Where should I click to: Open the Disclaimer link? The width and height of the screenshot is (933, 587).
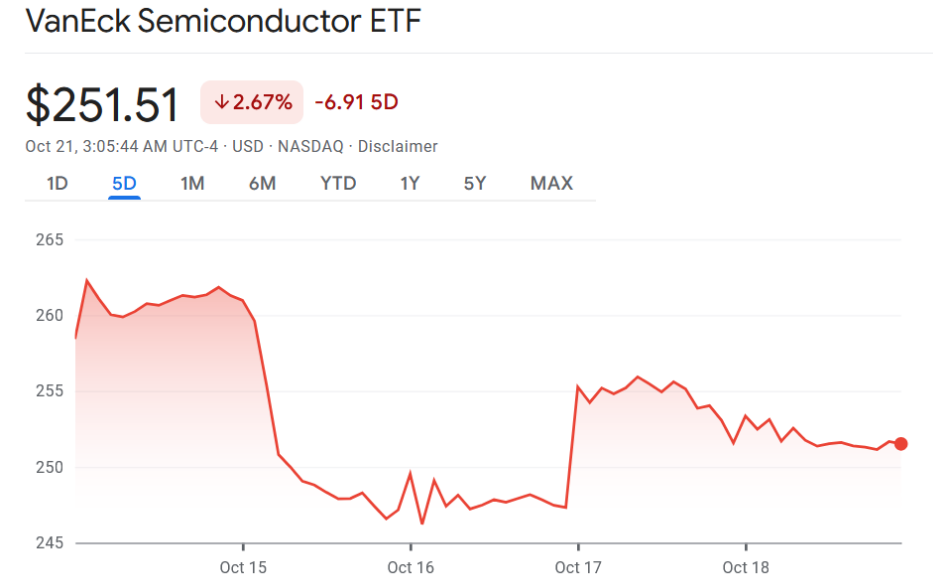[397, 146]
